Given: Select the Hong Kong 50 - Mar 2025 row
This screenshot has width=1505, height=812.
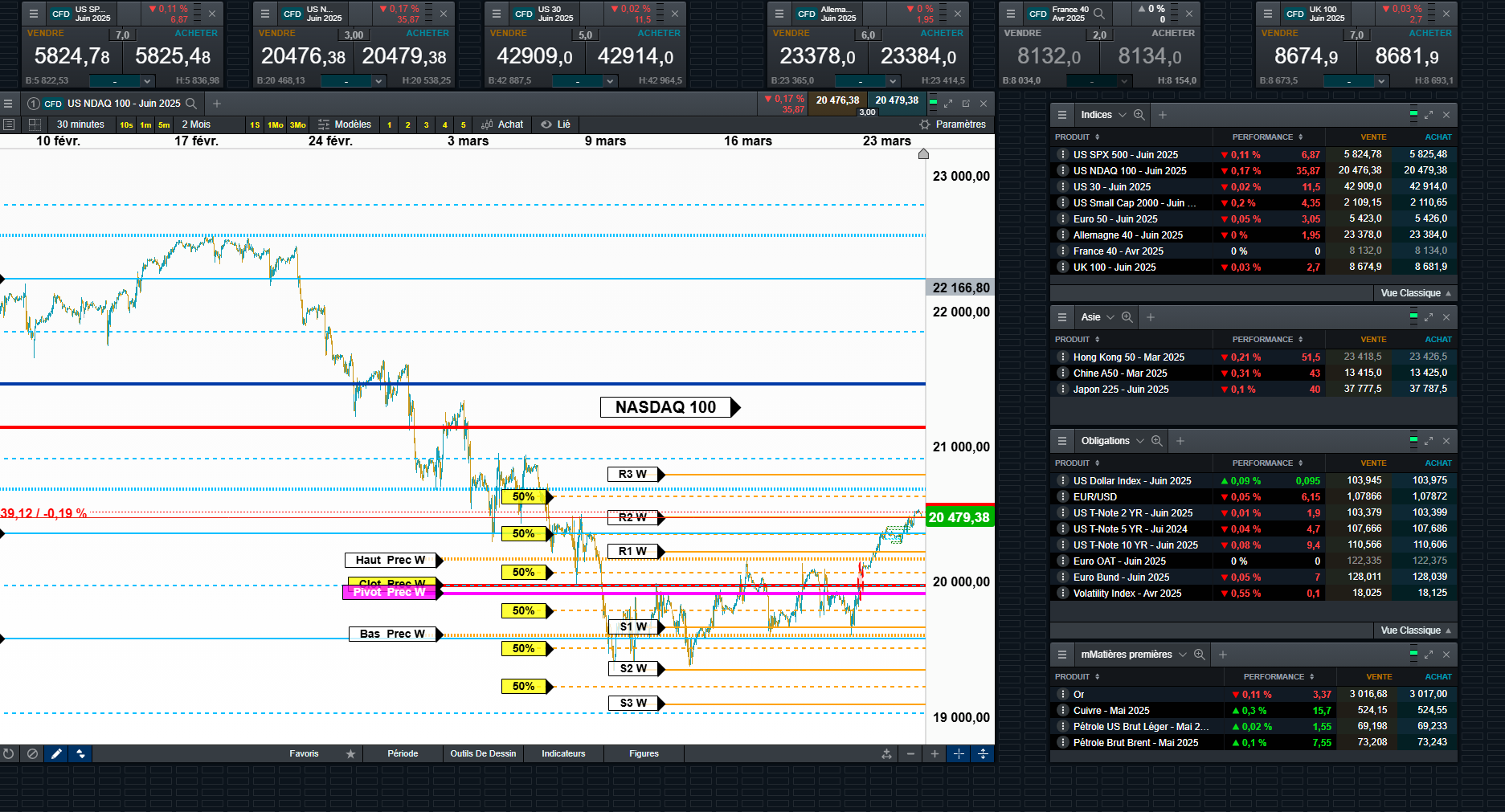Looking at the screenshot, I should pos(1253,357).
